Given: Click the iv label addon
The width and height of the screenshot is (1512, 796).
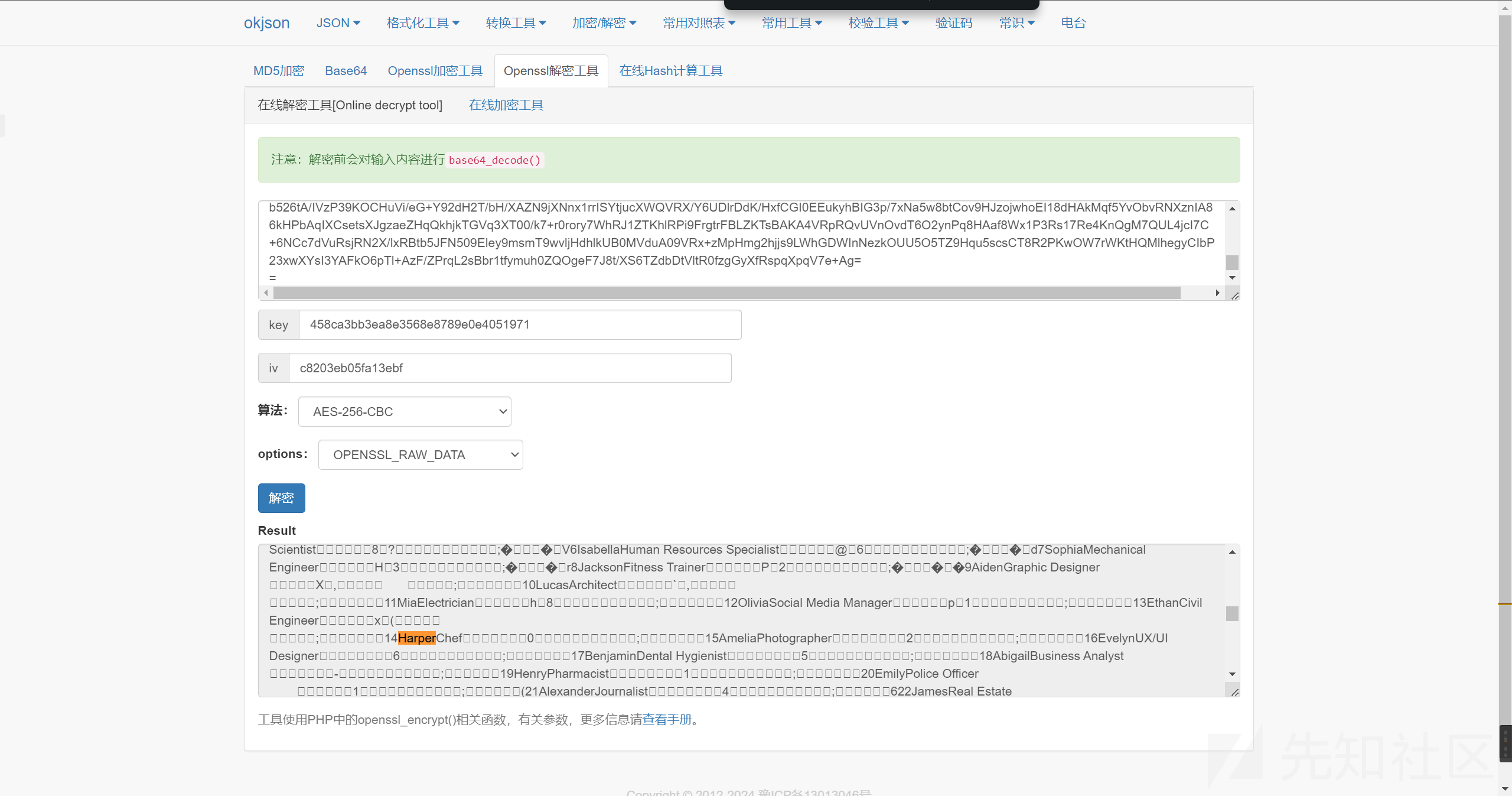Looking at the screenshot, I should click(273, 368).
